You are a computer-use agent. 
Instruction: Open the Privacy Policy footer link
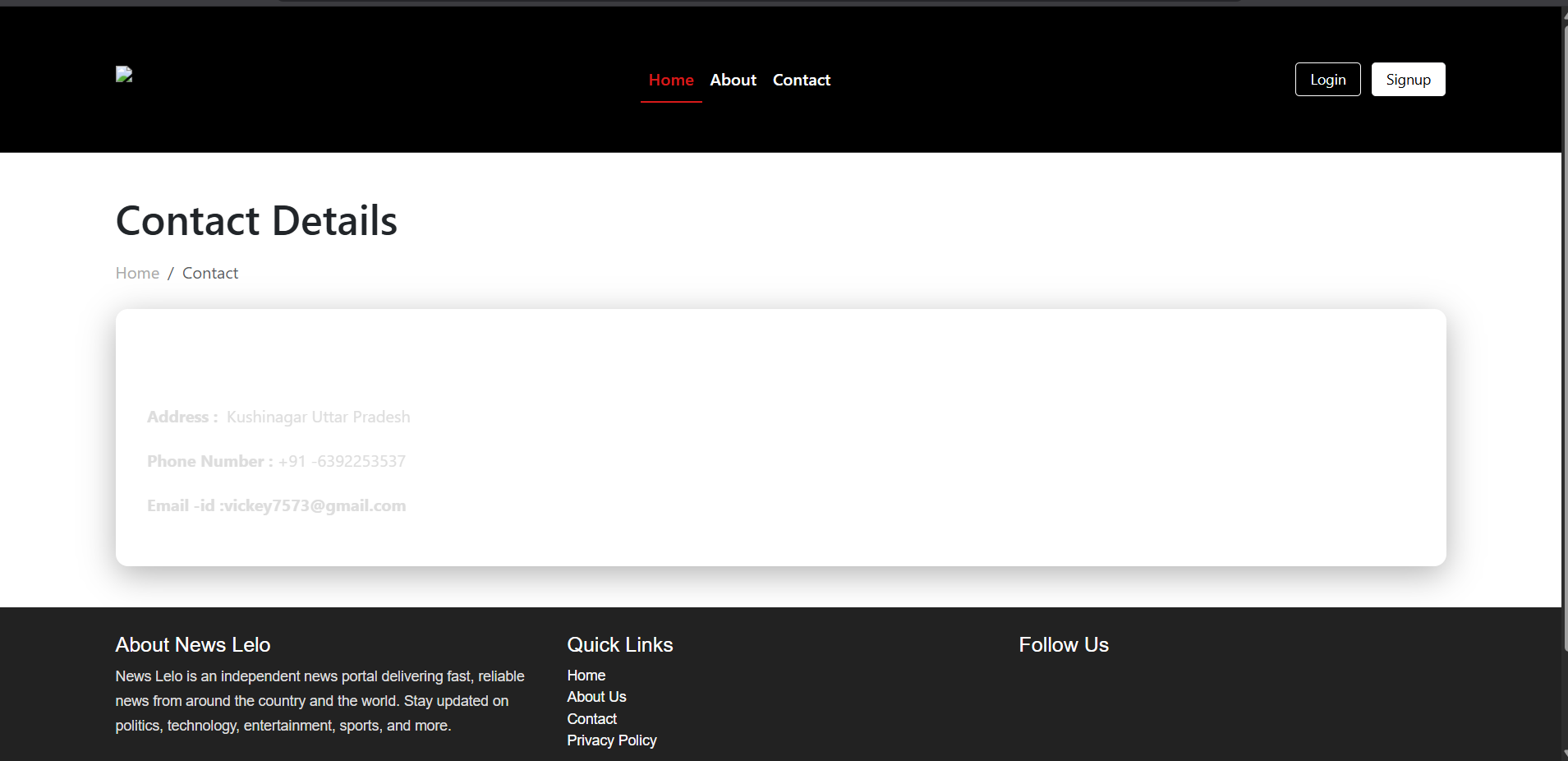tap(611, 740)
